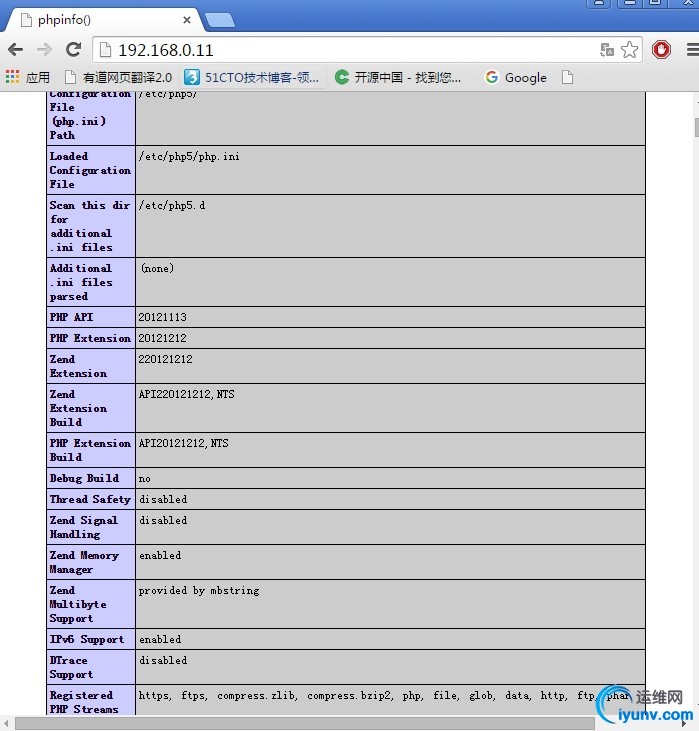The image size is (699, 731).
Task: Reload the phpinfo page
Action: pos(73,49)
